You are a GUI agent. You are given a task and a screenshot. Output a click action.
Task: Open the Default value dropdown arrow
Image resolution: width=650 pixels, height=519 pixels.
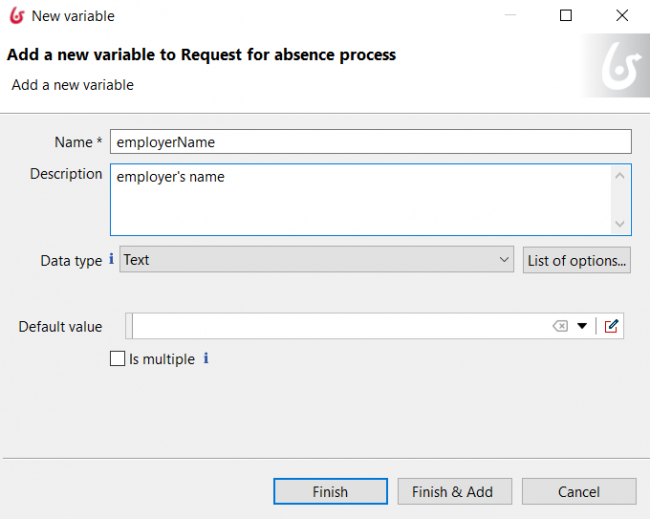coord(582,326)
